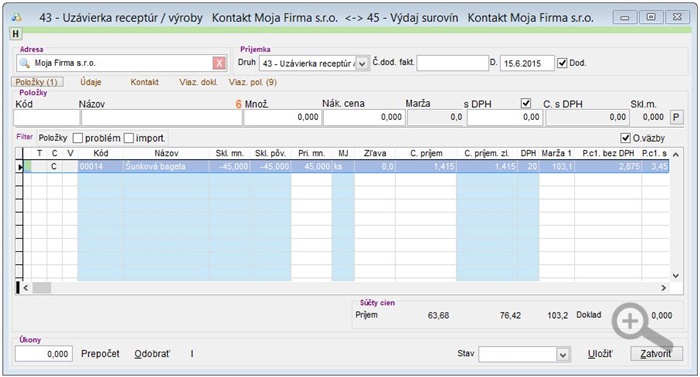The width and height of the screenshot is (700, 377).
Task: Enable the problém filter checkbox
Action: (78, 138)
